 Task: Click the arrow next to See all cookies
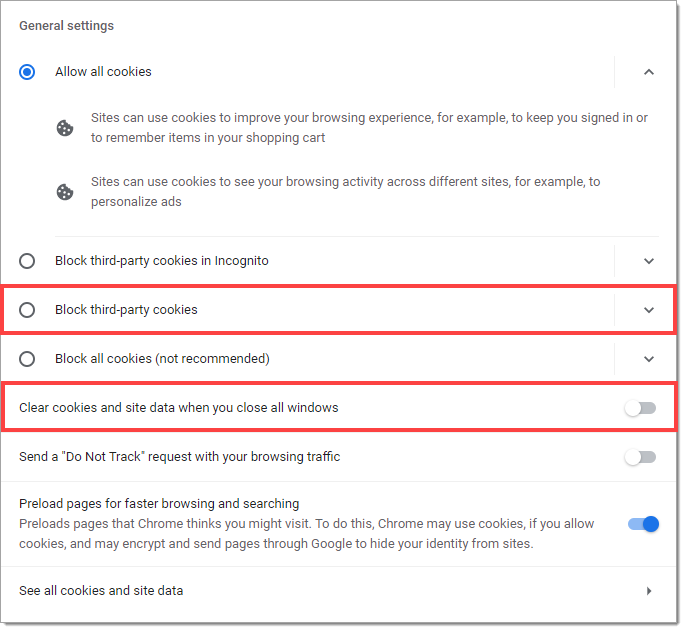pos(649,591)
